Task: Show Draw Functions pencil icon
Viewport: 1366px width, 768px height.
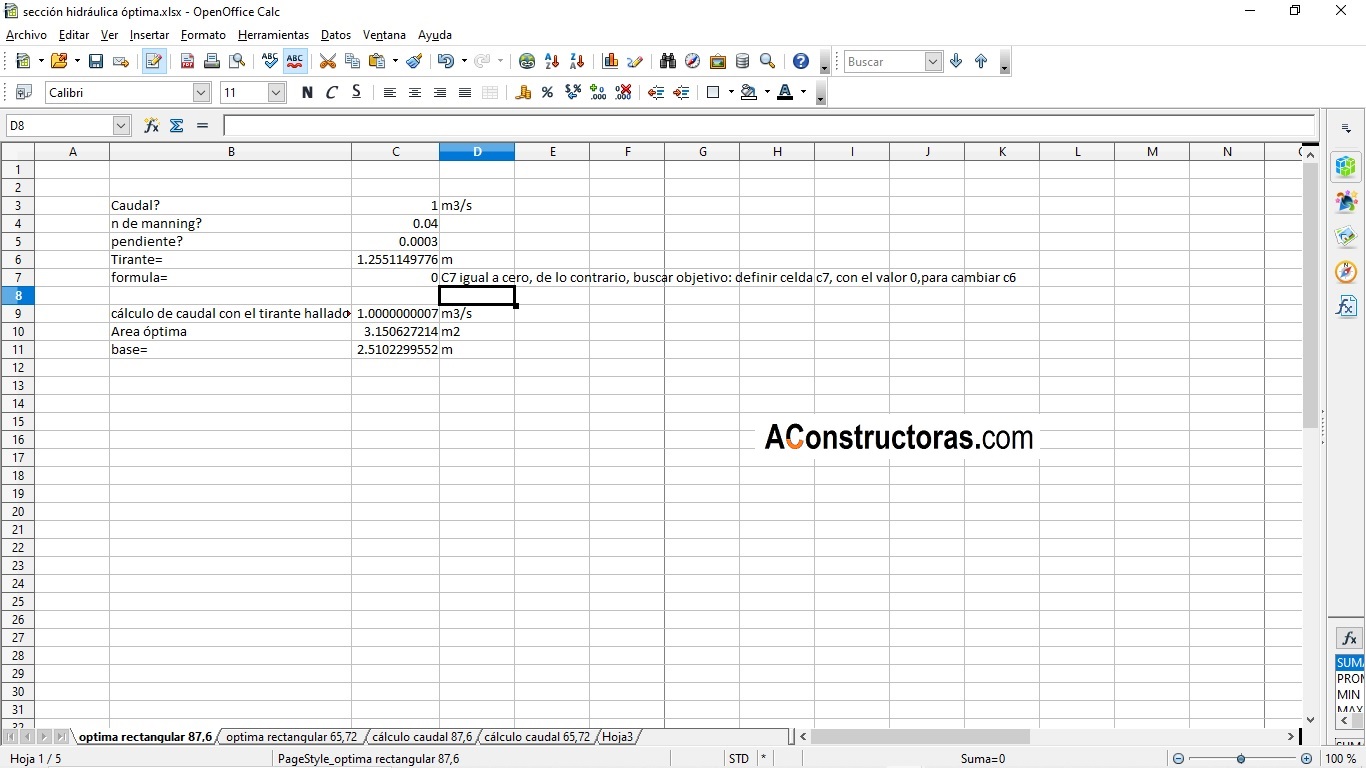Action: pyautogui.click(x=635, y=61)
